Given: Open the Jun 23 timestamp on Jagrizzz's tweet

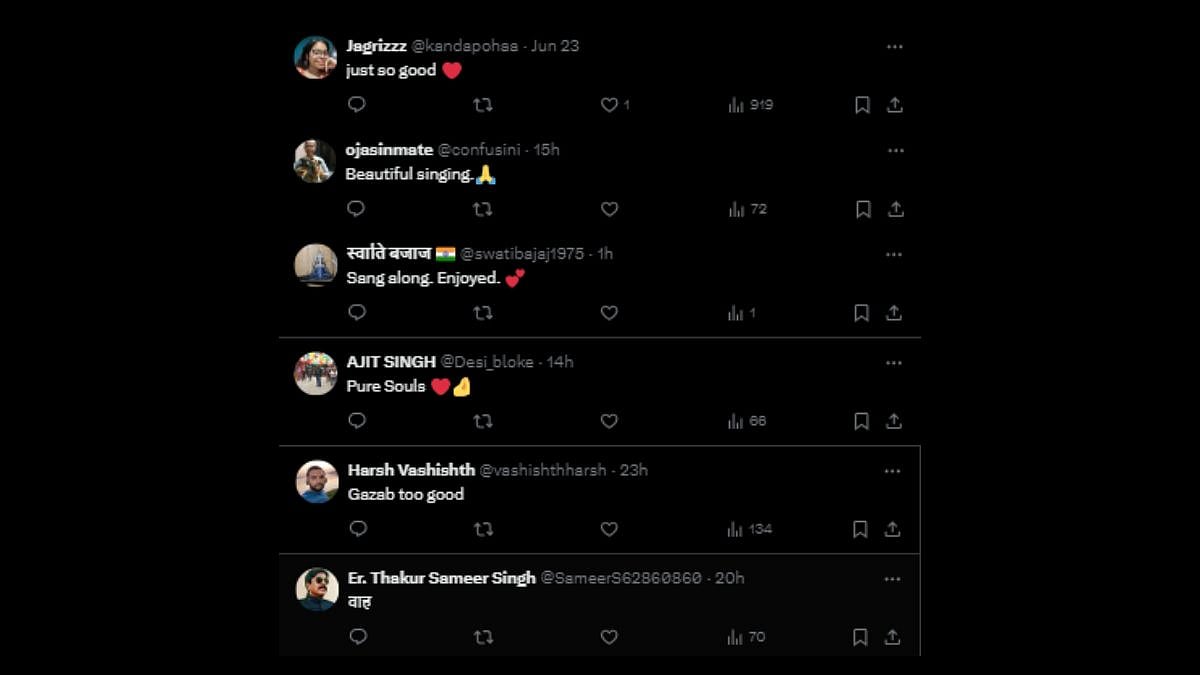Looking at the screenshot, I should pyautogui.click(x=555, y=46).
